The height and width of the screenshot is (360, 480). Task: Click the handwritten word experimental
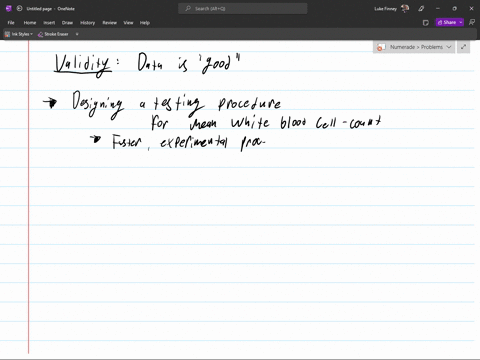tap(194, 142)
